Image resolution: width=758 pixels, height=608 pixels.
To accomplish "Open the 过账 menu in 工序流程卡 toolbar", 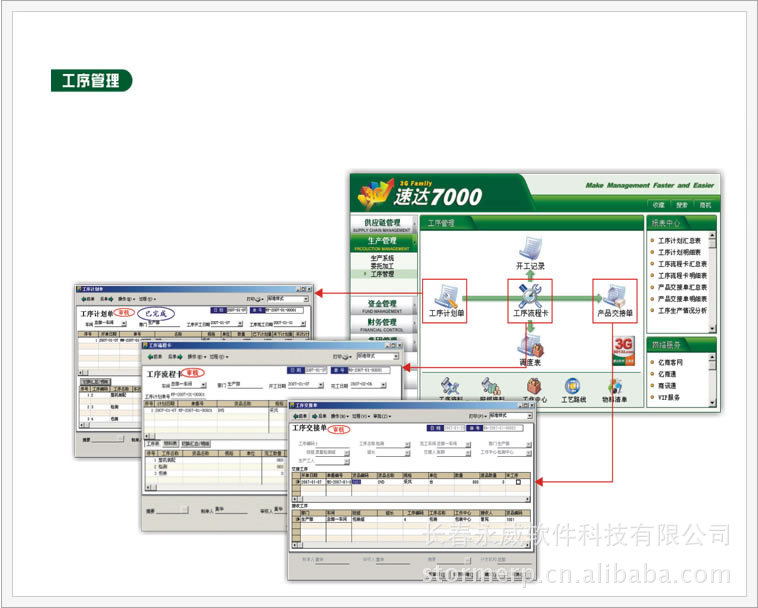I will pos(219,357).
